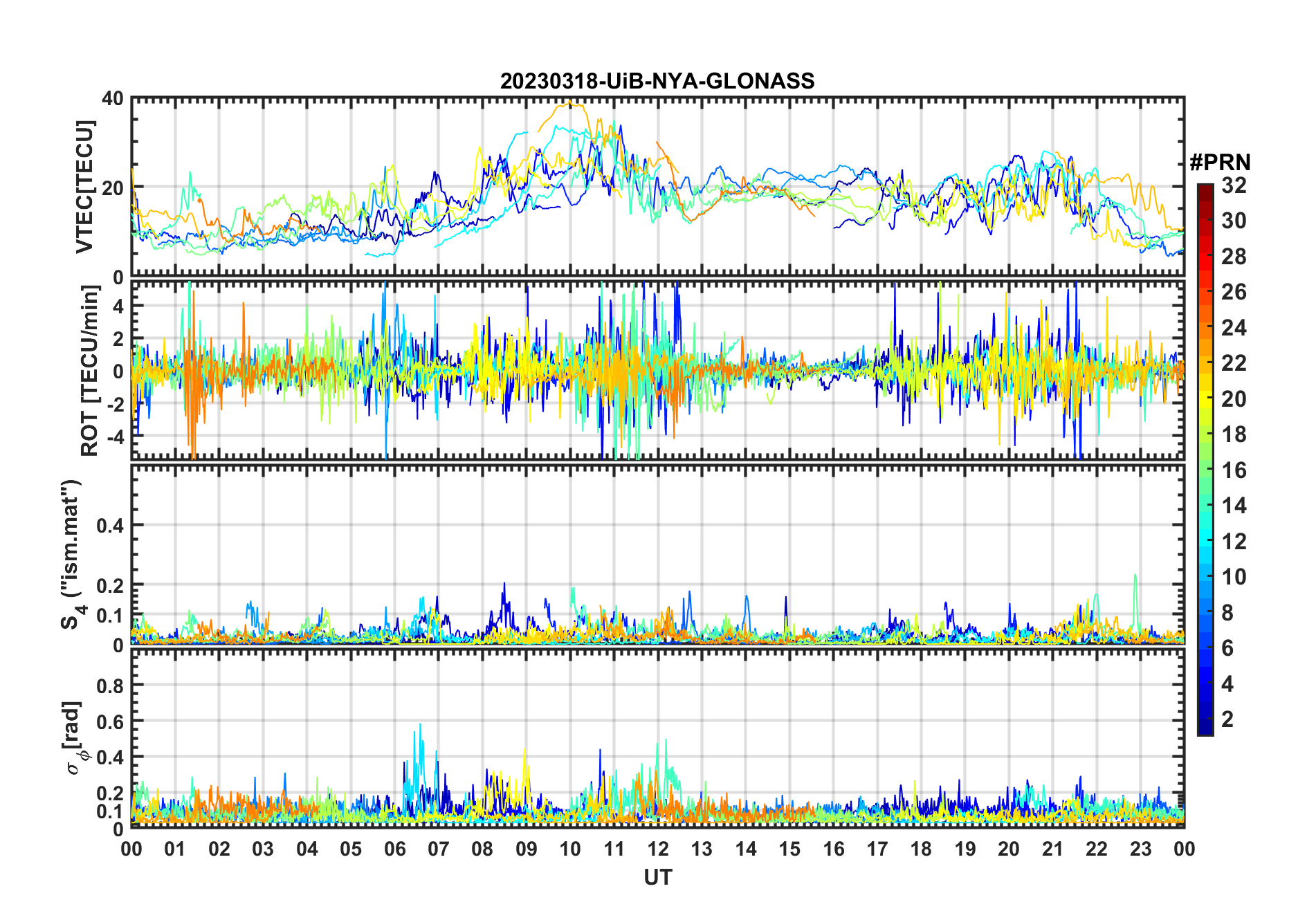The image size is (1316, 920).
Task: Click the S4 ("ism.mat") y-axis label
Action: [x=73, y=554]
